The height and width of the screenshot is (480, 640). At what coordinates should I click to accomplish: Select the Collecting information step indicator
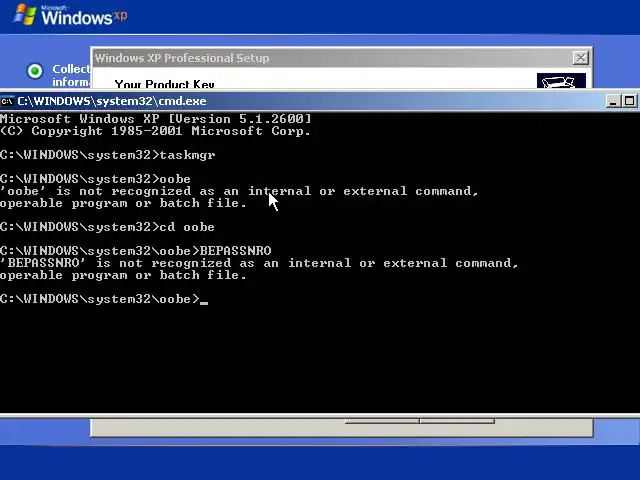click(x=35, y=71)
